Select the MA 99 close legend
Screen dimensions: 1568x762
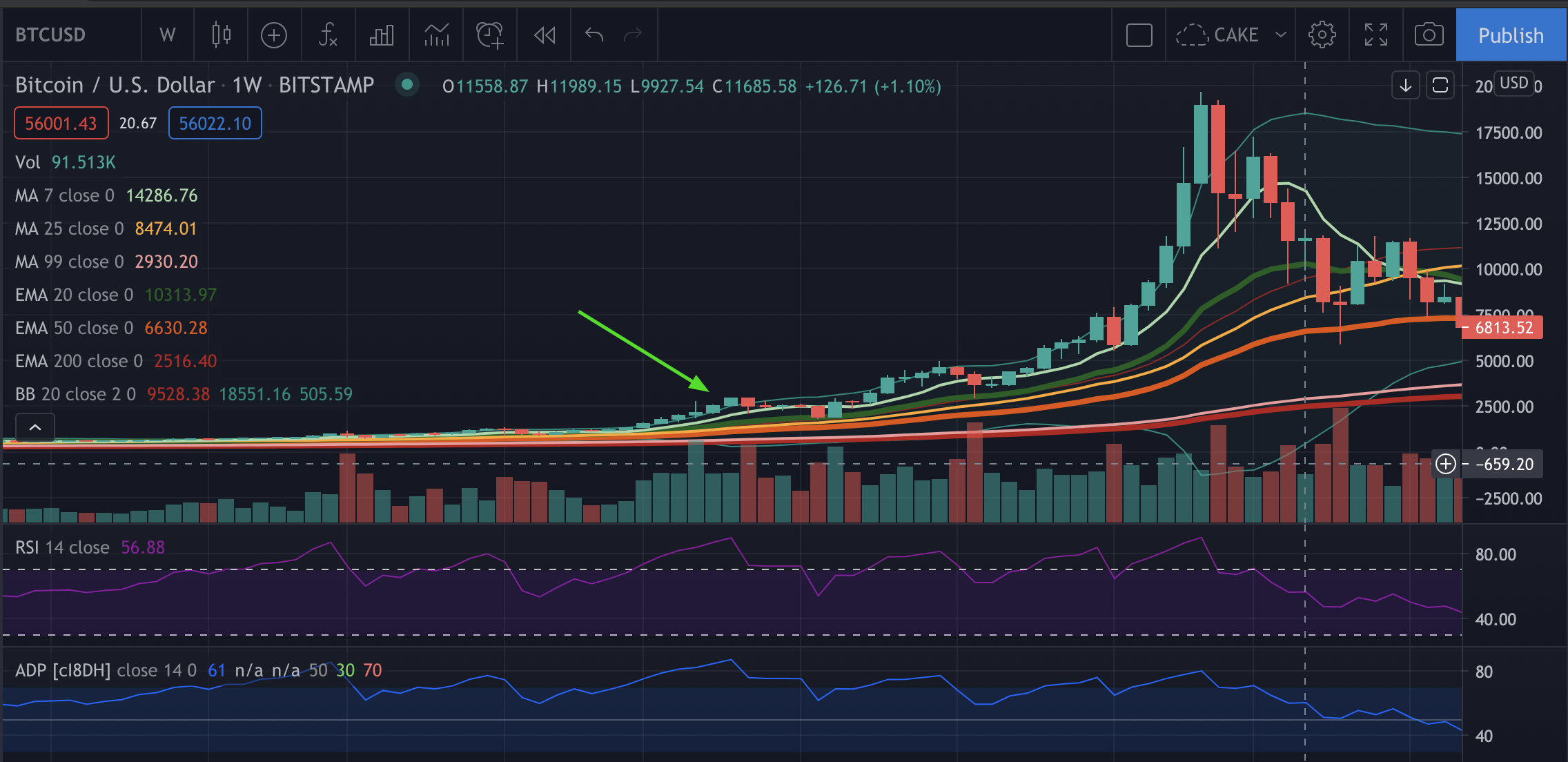(106, 262)
